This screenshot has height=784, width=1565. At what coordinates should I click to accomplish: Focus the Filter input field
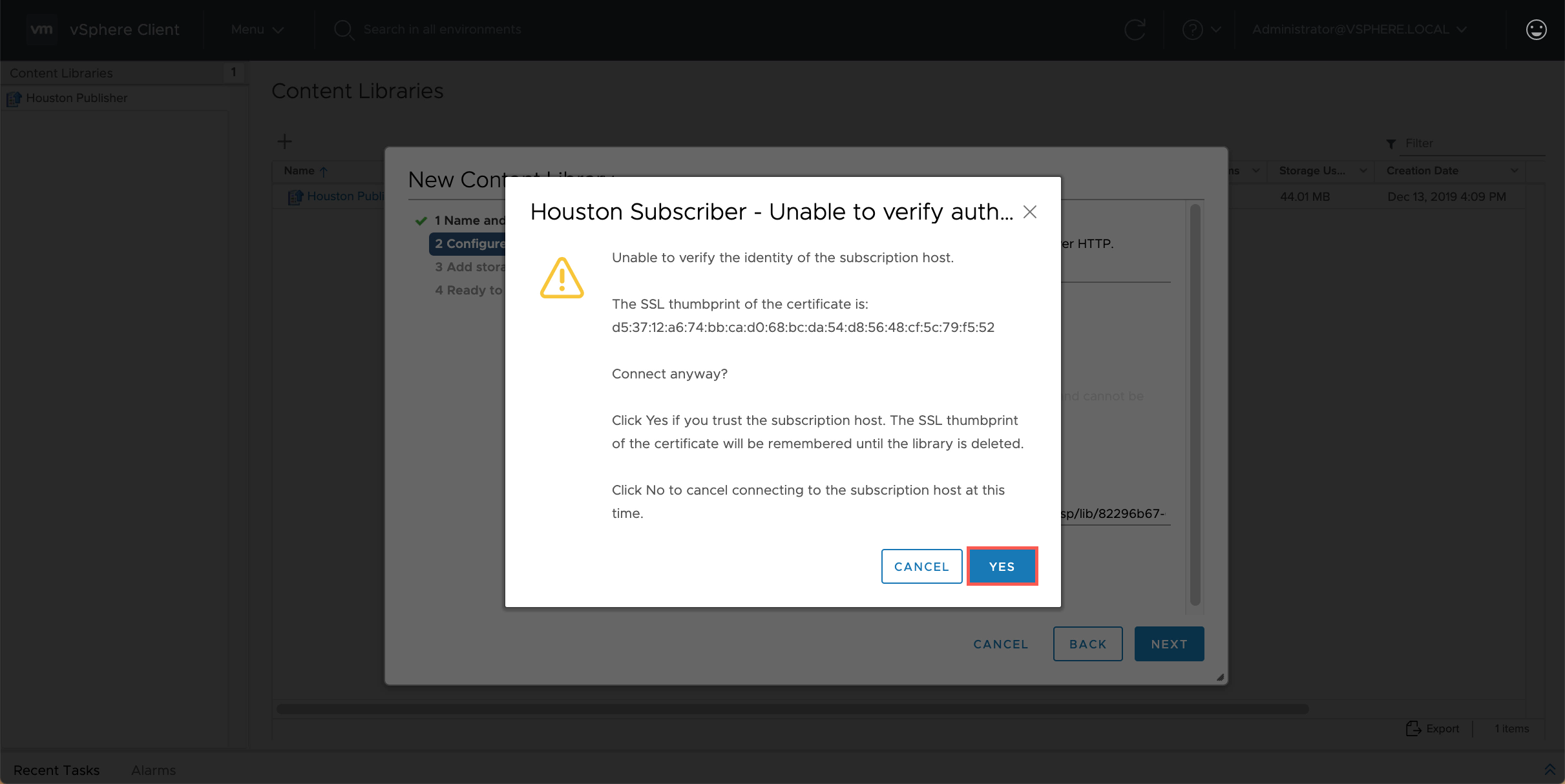[x=1473, y=143]
